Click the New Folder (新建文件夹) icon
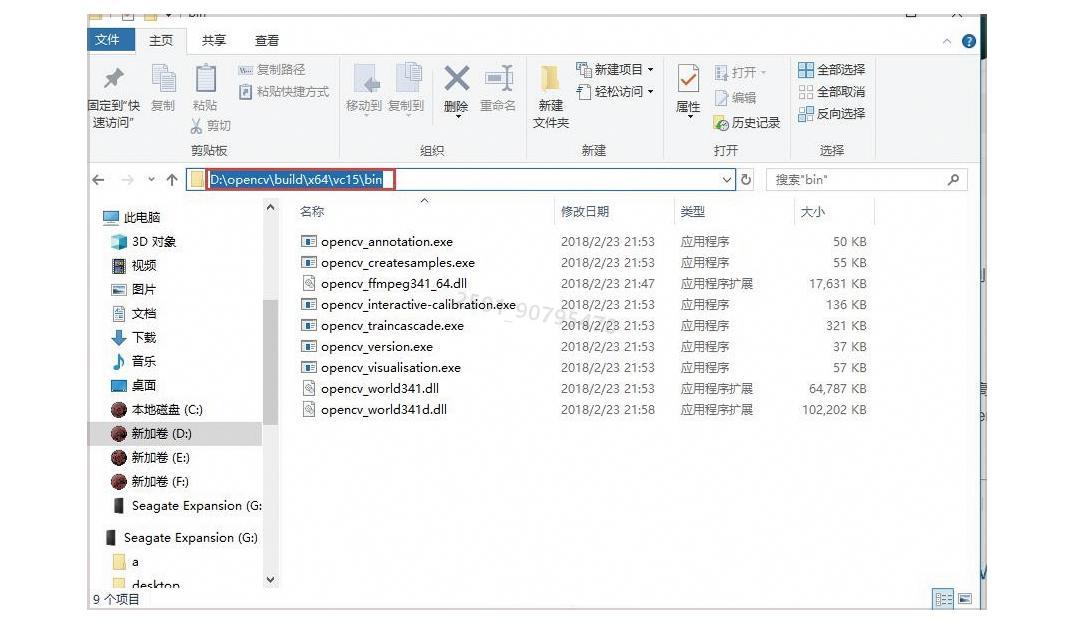The image size is (1075, 625). (550, 79)
